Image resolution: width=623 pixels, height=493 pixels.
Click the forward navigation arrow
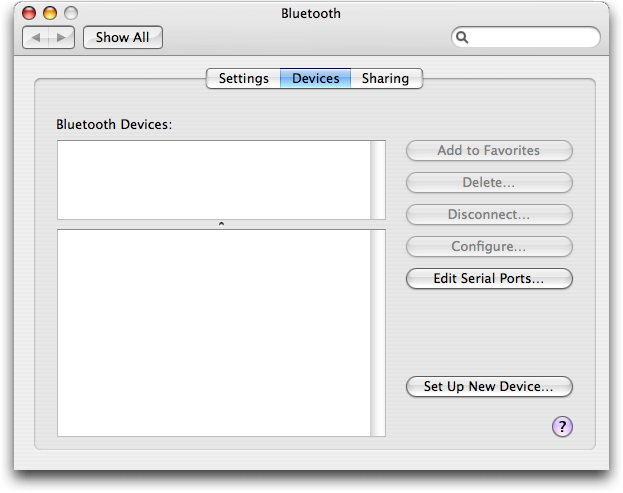61,38
